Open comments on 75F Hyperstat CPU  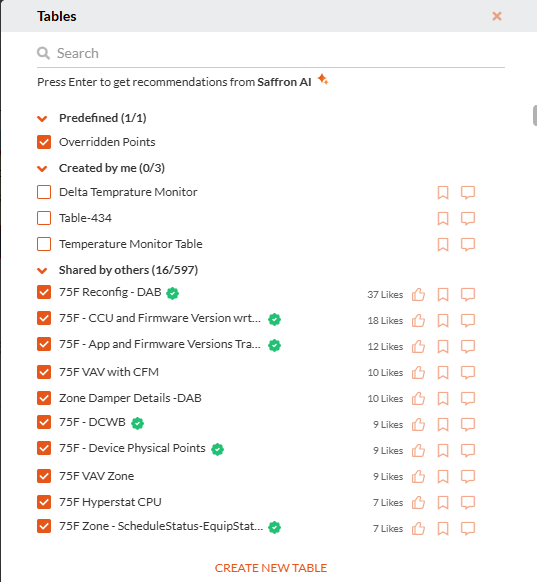[468, 502]
